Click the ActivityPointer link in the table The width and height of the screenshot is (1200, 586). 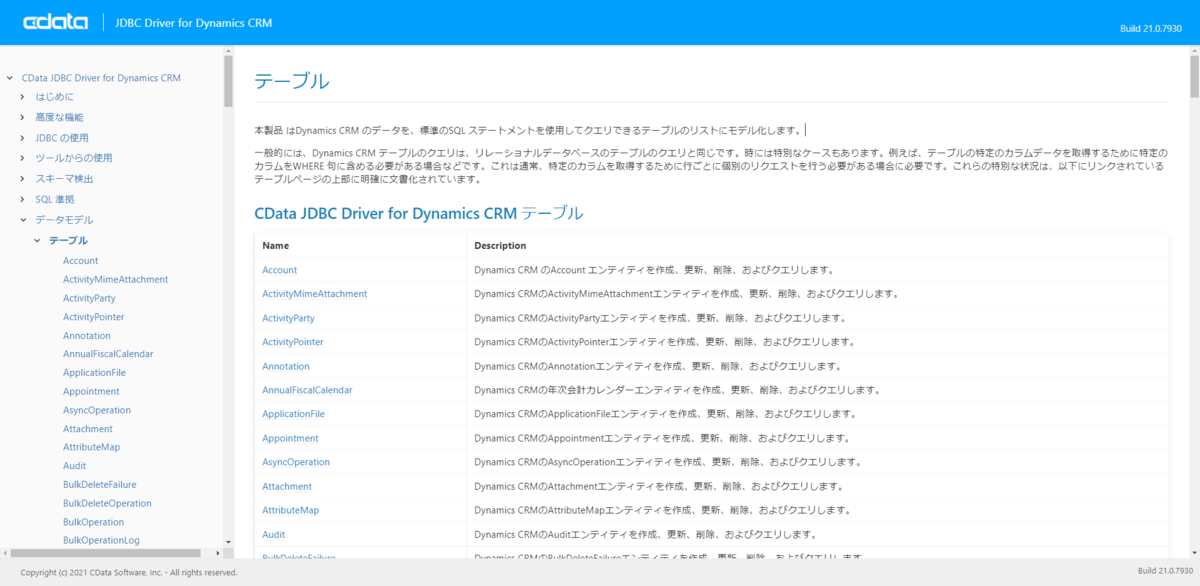(x=293, y=342)
